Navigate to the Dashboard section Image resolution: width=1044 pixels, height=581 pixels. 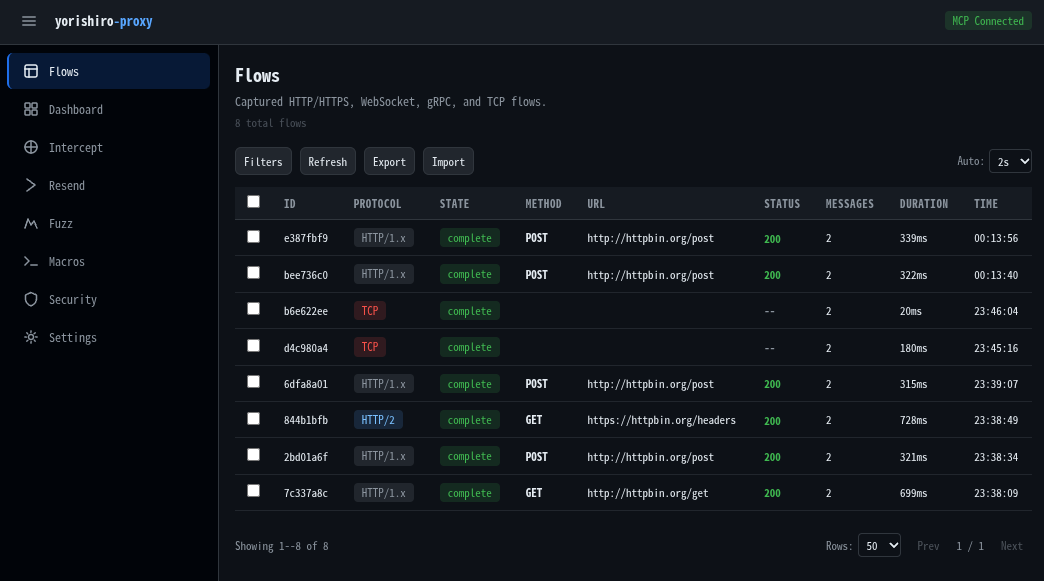pos(75,109)
